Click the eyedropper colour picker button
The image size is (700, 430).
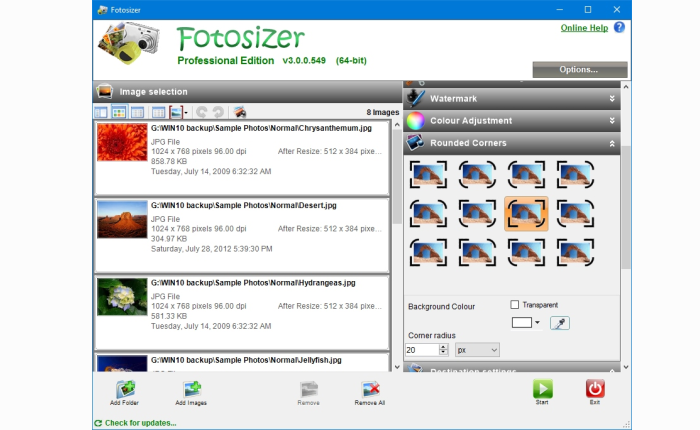click(x=560, y=323)
